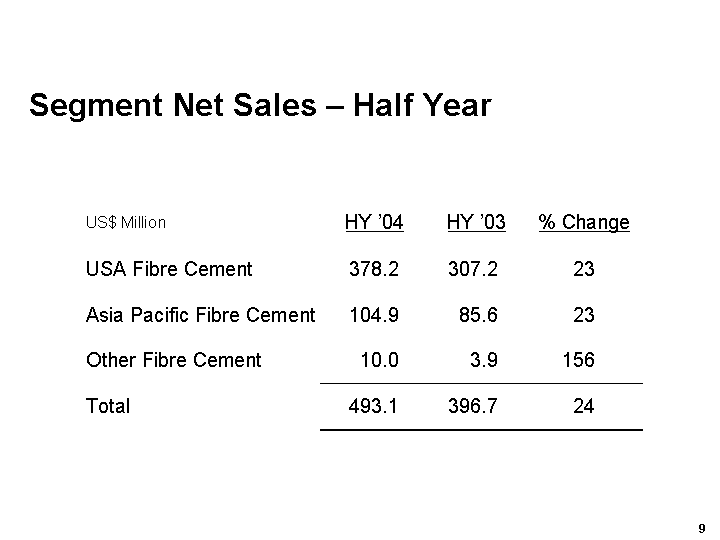
Task: Click the slide title Segment Net Sales
Action: 260,105
